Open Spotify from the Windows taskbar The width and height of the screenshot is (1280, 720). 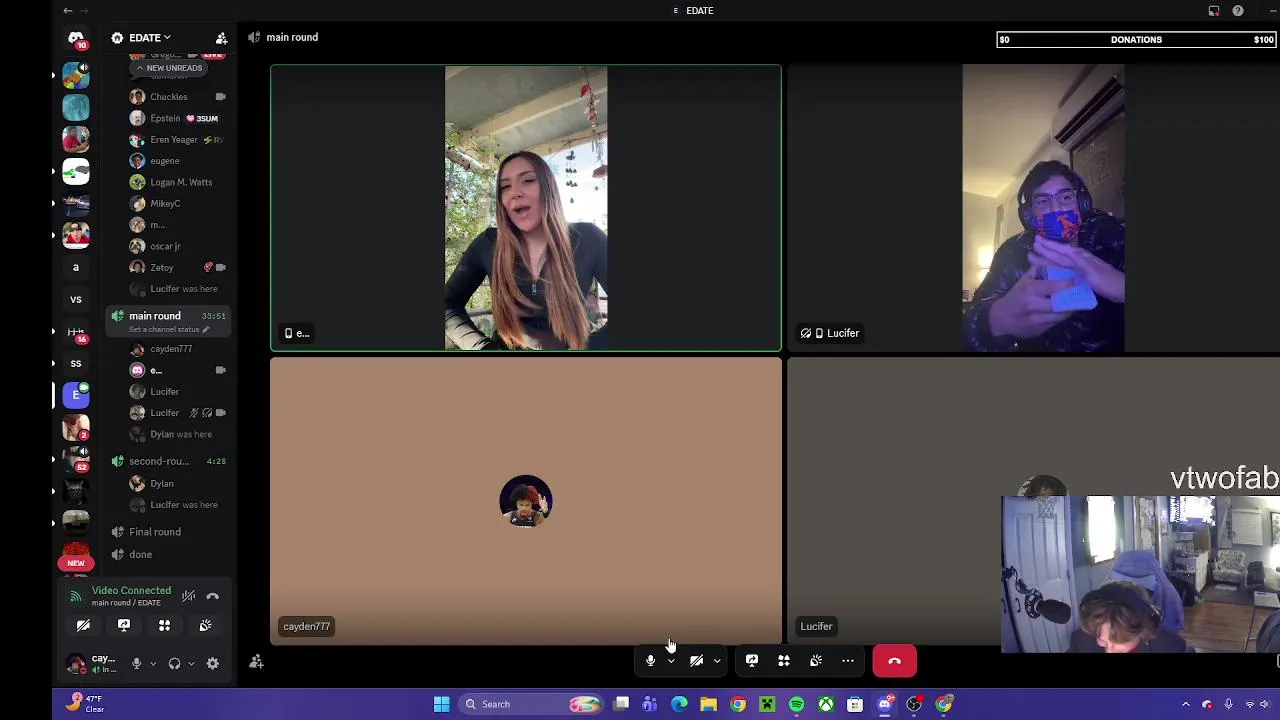tap(796, 704)
